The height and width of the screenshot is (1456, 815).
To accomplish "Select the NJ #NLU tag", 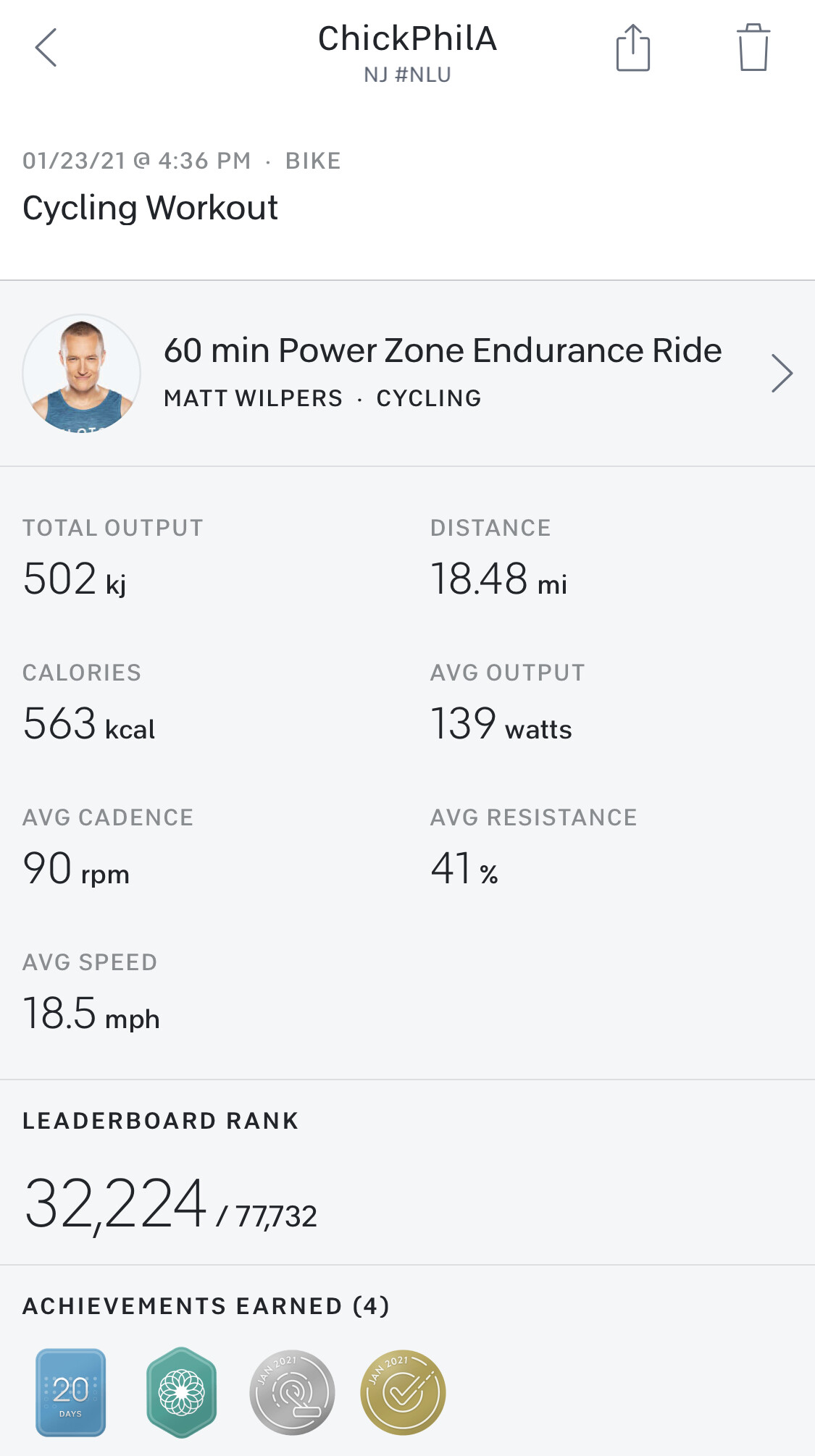I will (407, 75).
